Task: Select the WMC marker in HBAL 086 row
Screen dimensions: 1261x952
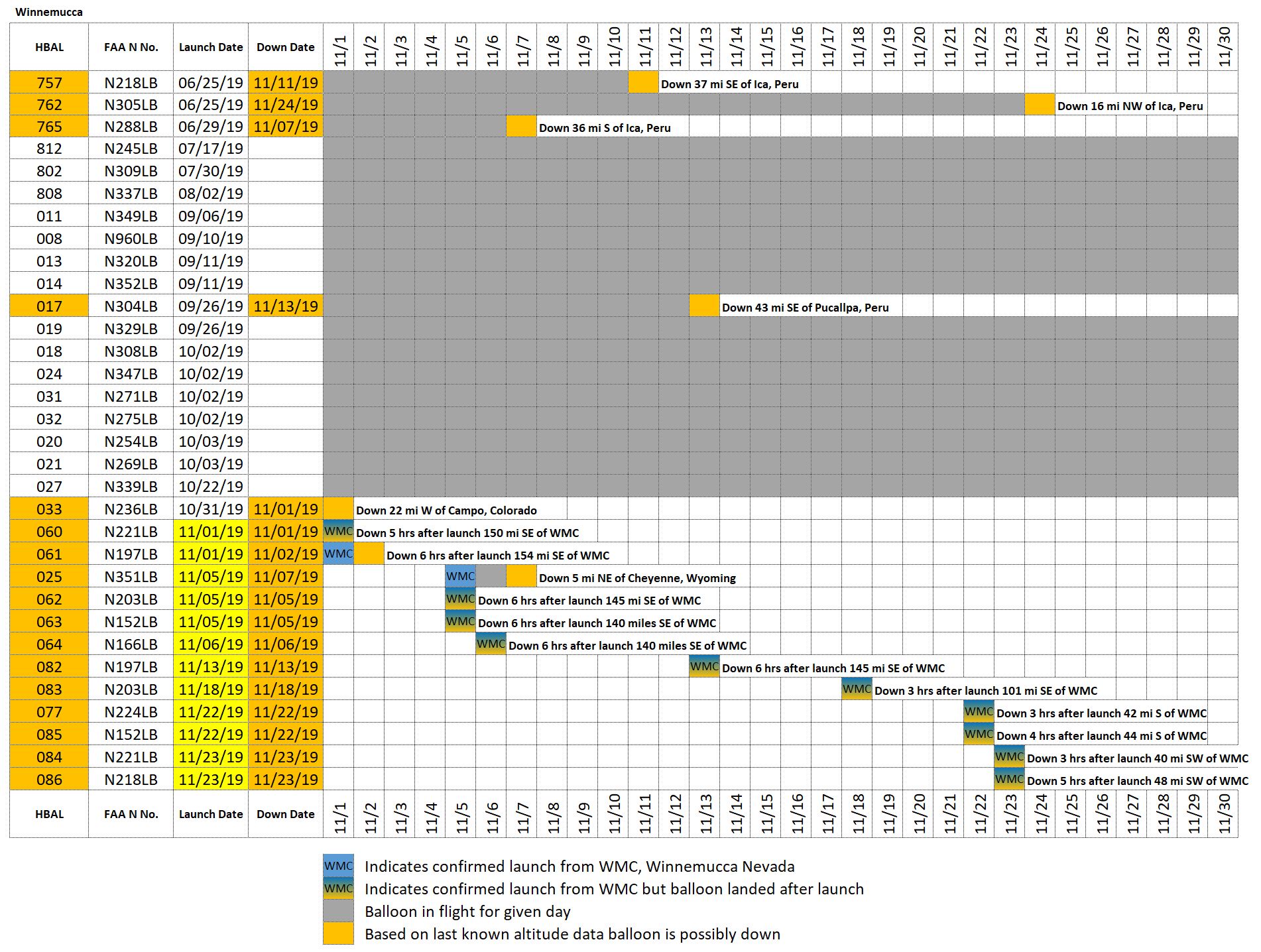Action: click(x=1009, y=780)
